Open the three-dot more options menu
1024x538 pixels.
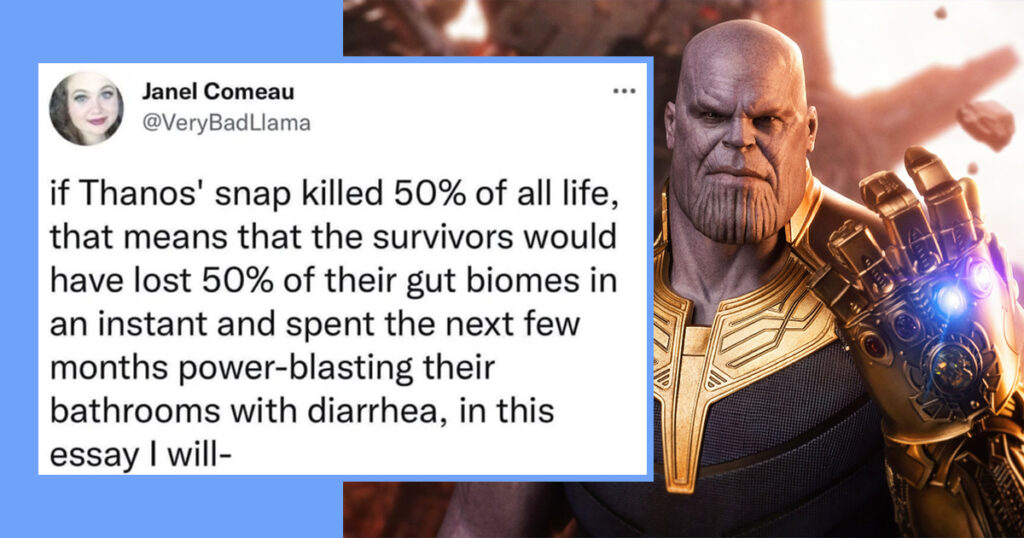(x=624, y=91)
